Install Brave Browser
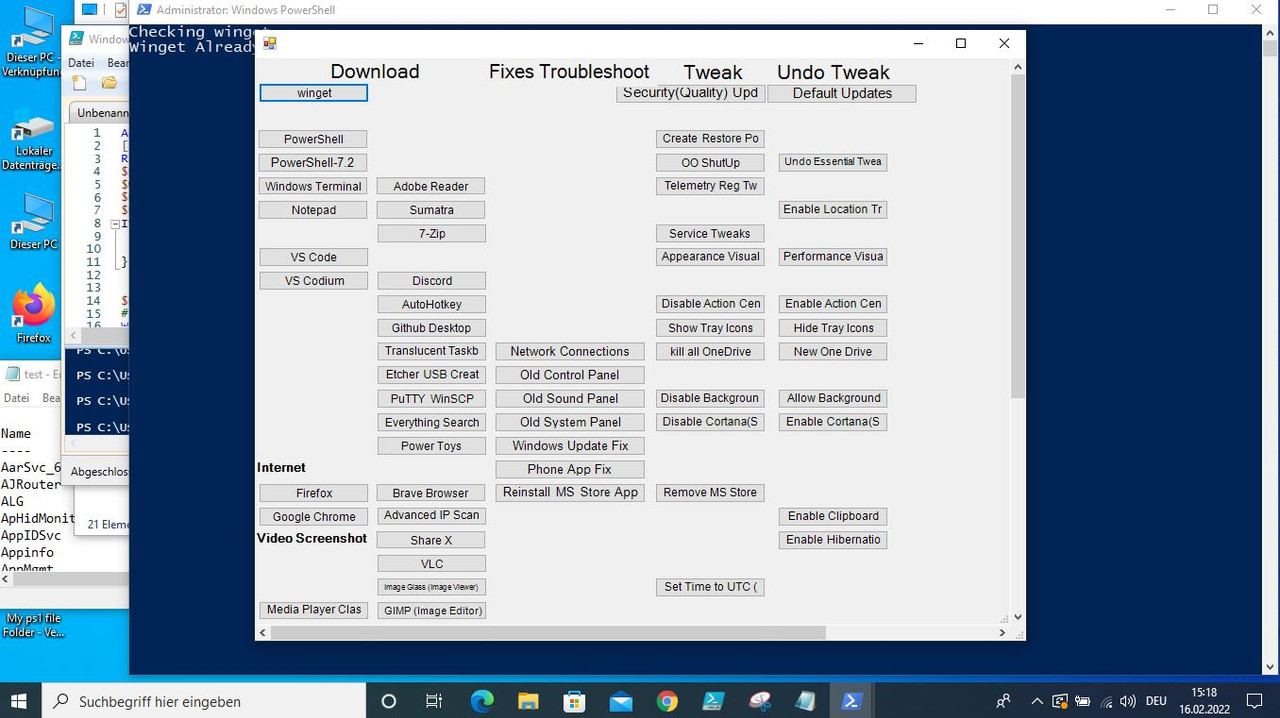 (431, 493)
